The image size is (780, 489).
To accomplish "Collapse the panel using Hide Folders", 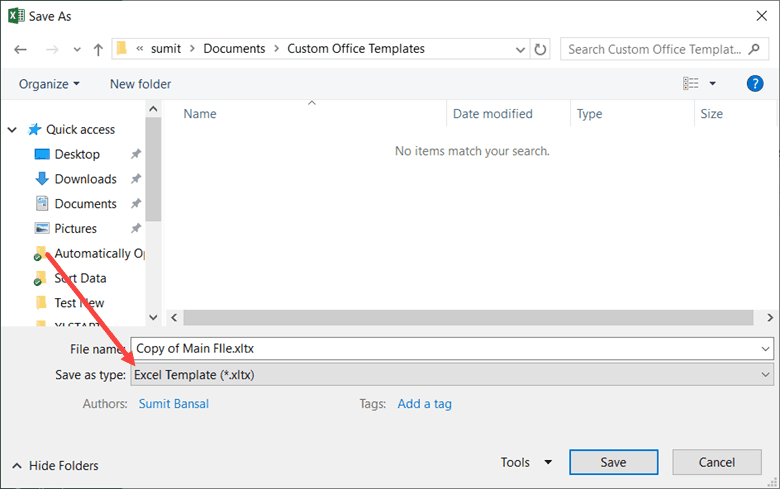I will point(55,466).
